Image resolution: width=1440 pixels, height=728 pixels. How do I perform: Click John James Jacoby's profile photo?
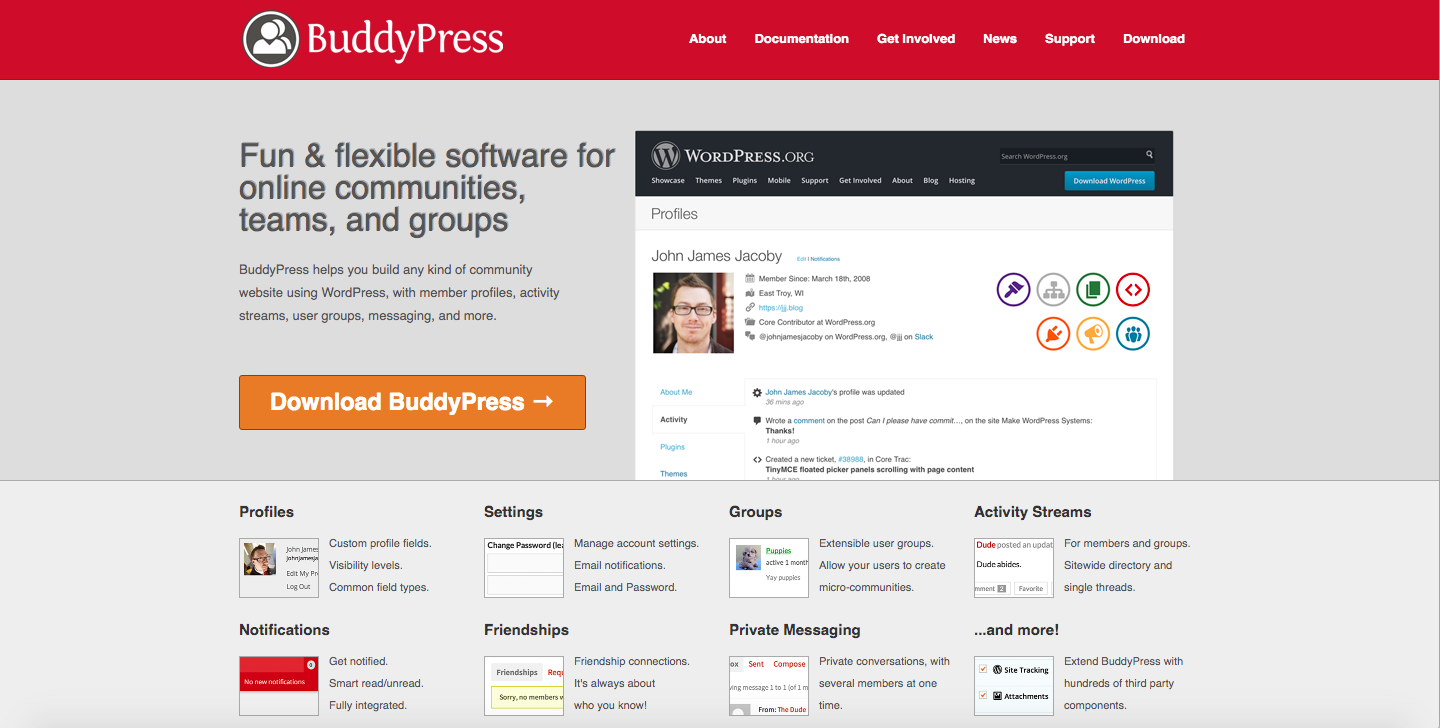pos(693,313)
